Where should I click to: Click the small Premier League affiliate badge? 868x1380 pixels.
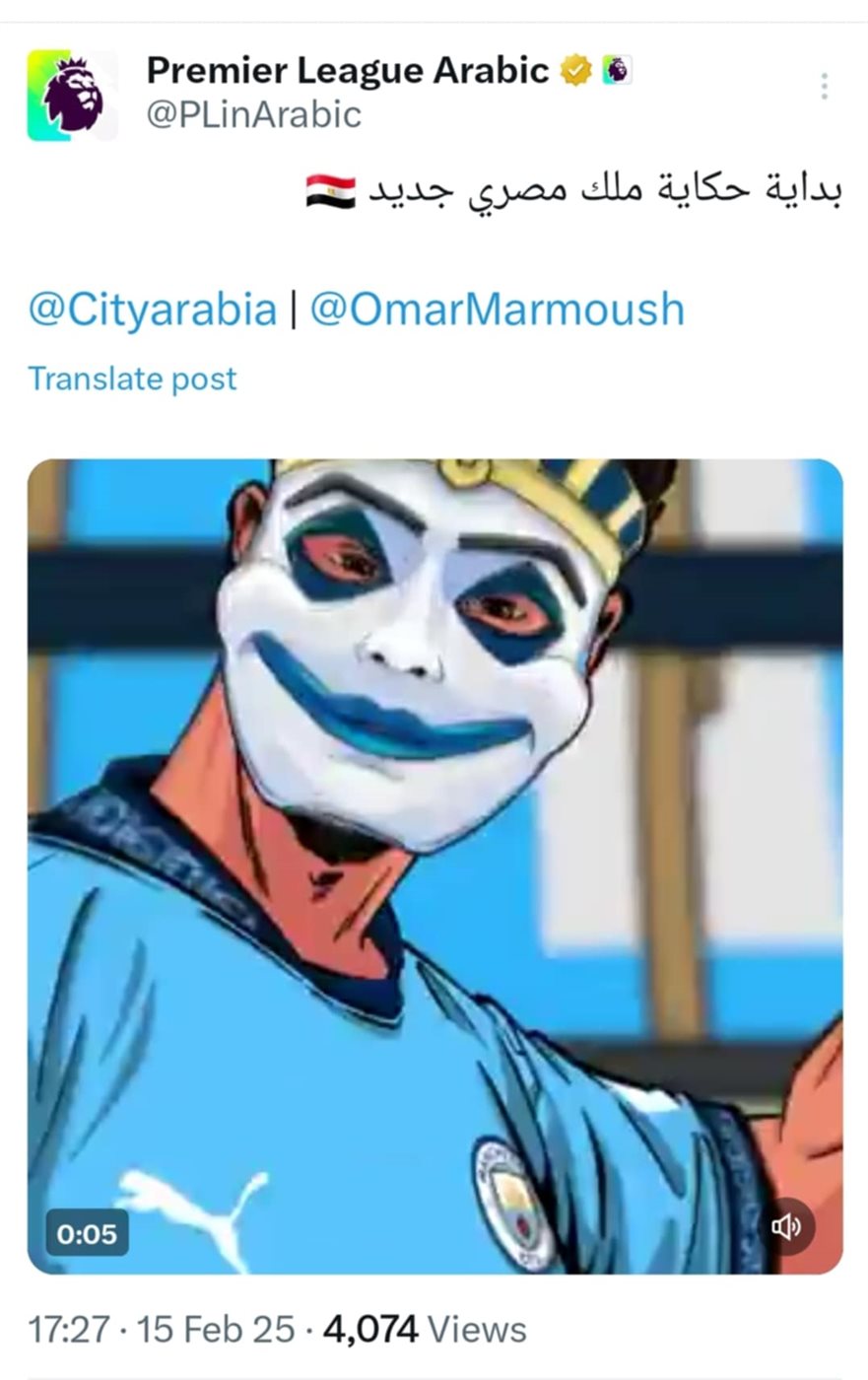click(x=617, y=70)
